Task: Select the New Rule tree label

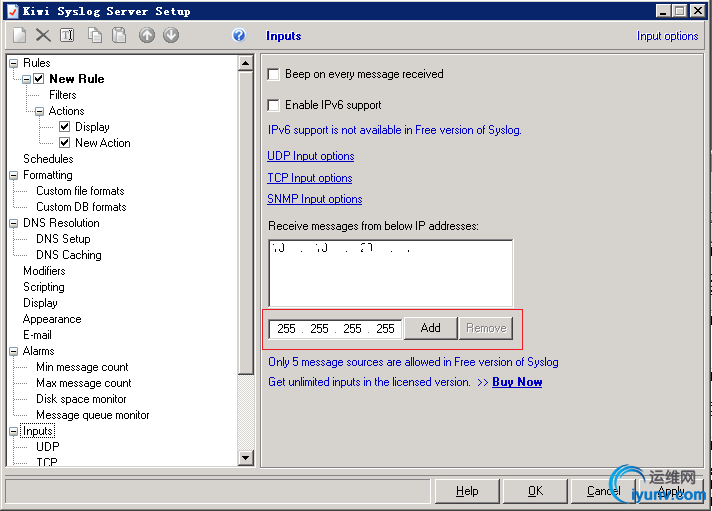Action: (x=77, y=79)
